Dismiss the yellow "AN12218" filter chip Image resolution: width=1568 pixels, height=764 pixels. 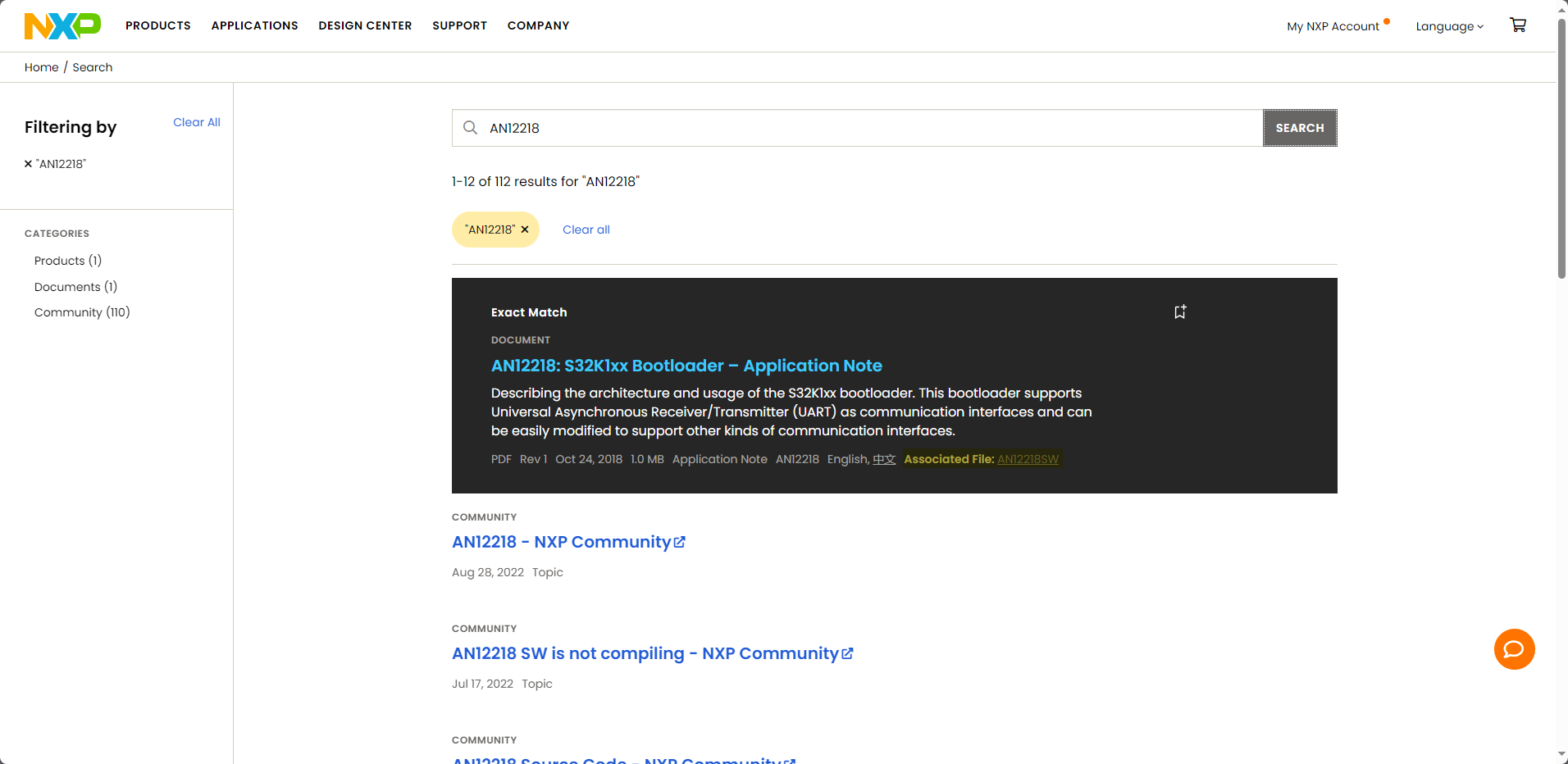(525, 230)
